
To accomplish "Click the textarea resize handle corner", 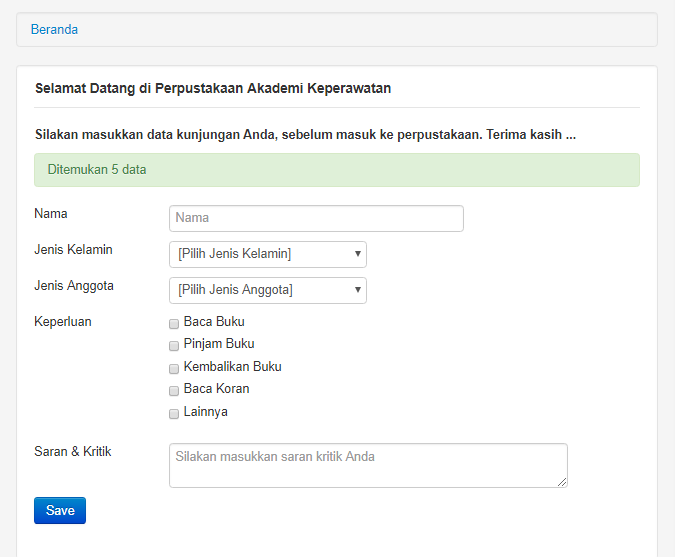I will [563, 483].
